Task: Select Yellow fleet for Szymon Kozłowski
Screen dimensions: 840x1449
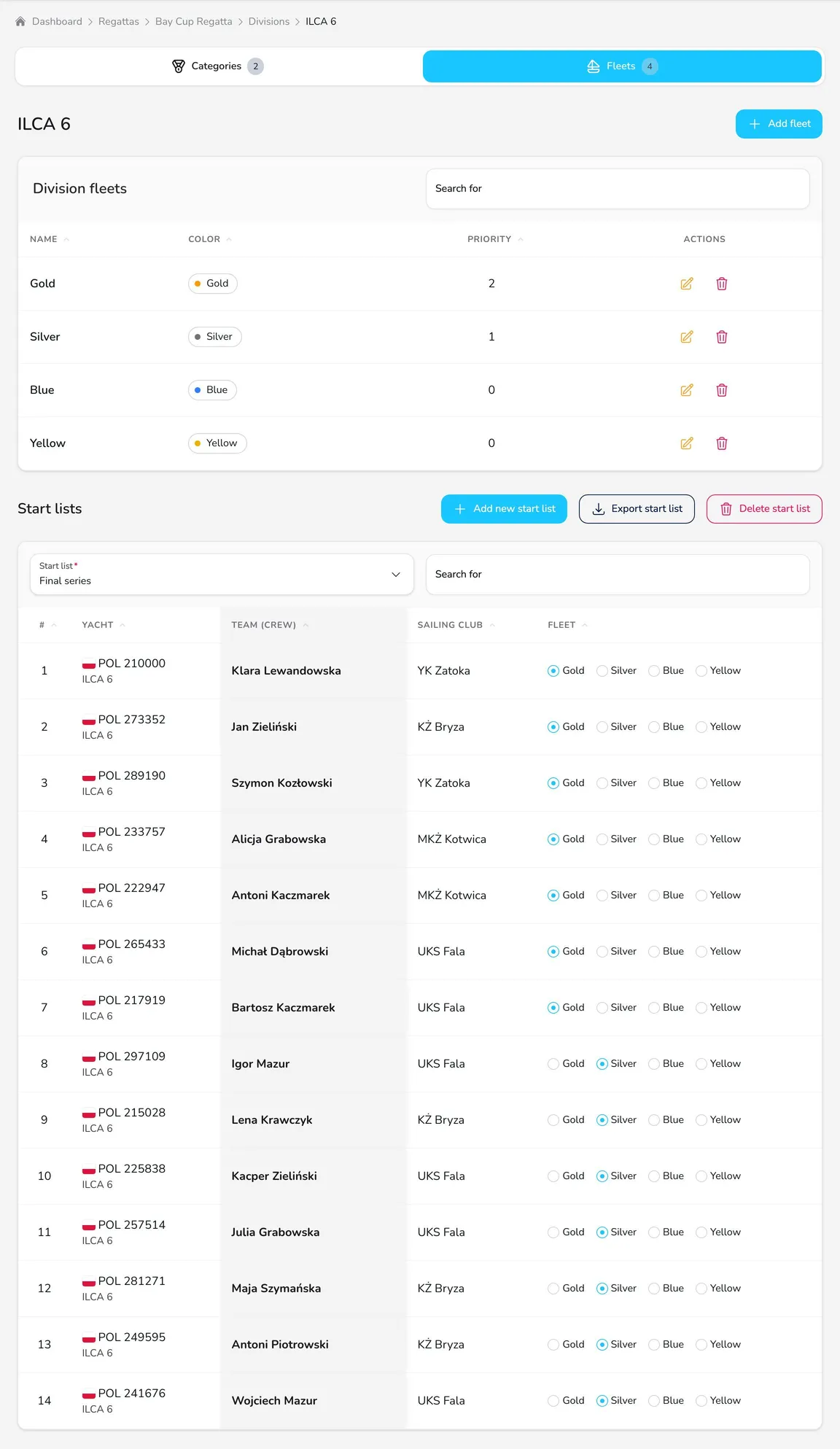Action: point(701,783)
